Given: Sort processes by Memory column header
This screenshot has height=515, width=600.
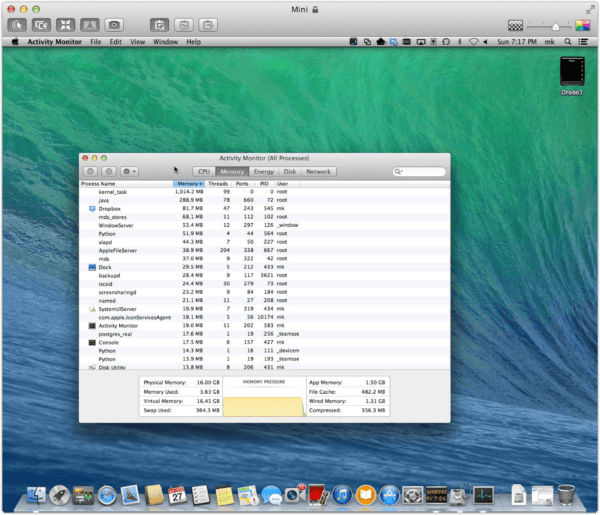Looking at the screenshot, I should coord(189,184).
